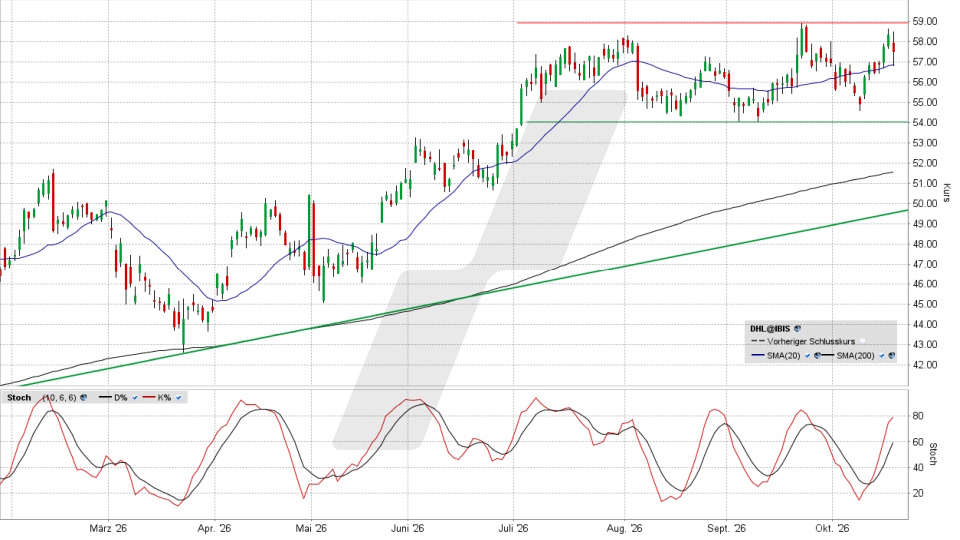Toggle the D% line checkbox
960x540 pixels.
pos(135,398)
